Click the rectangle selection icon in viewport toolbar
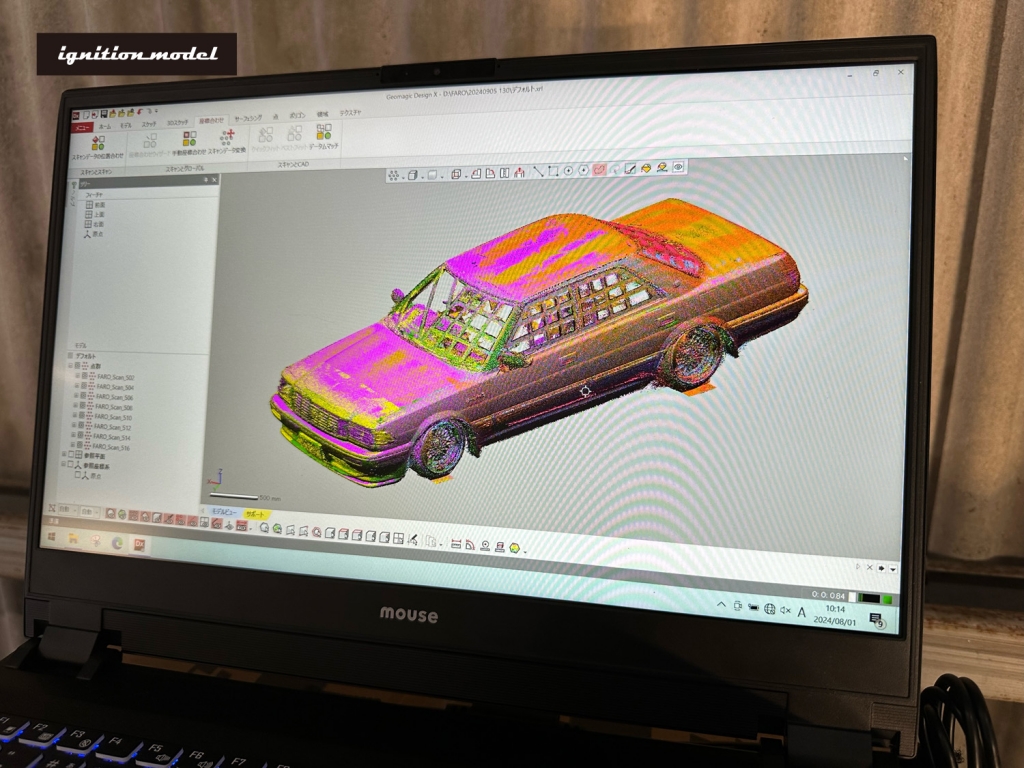This screenshot has width=1024, height=768. tap(553, 171)
